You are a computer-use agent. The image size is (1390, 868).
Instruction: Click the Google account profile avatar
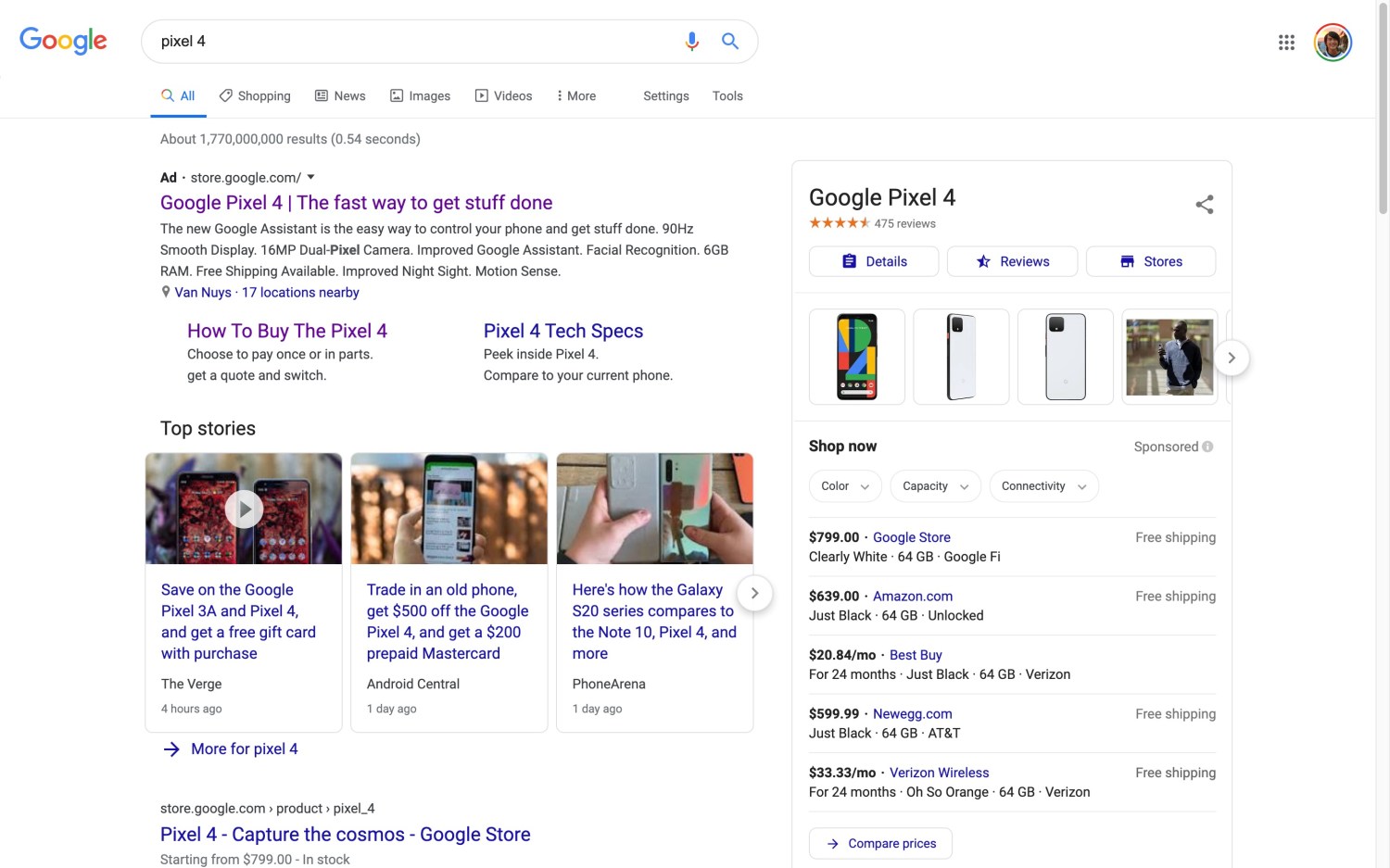1333,43
